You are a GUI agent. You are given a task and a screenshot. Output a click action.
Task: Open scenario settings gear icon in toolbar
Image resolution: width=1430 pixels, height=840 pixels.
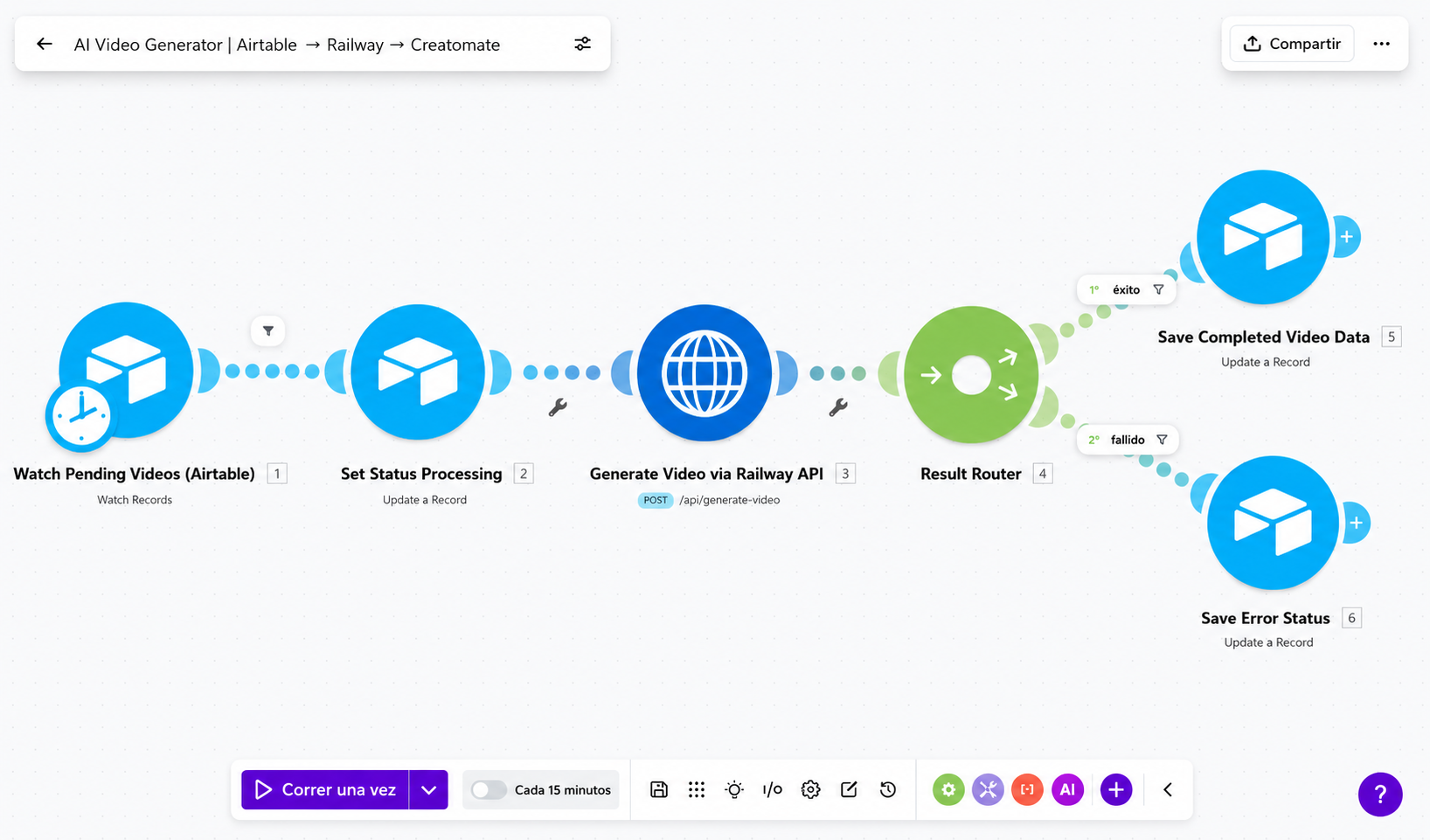[x=810, y=789]
